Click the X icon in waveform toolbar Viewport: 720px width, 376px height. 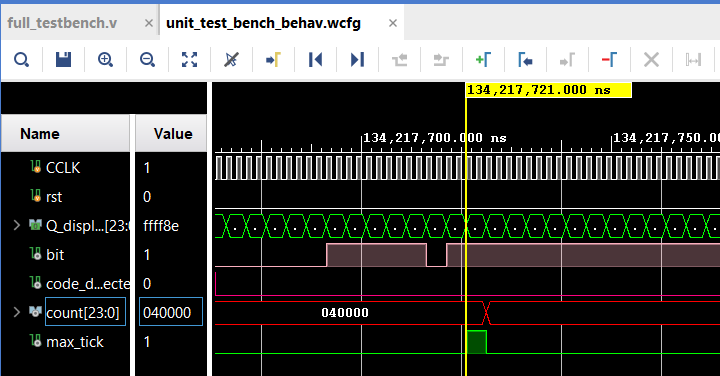click(x=651, y=60)
